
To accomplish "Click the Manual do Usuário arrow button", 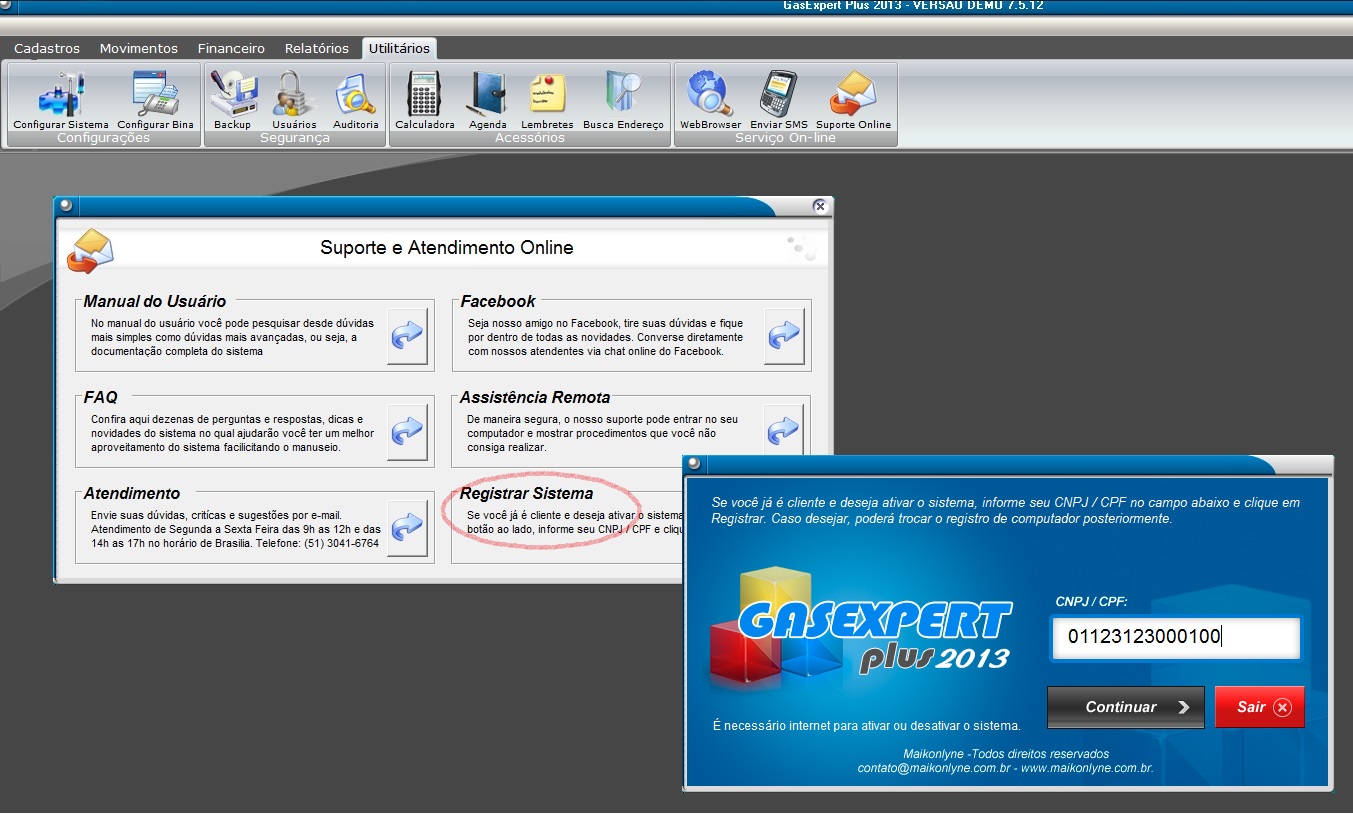I will pos(407,336).
